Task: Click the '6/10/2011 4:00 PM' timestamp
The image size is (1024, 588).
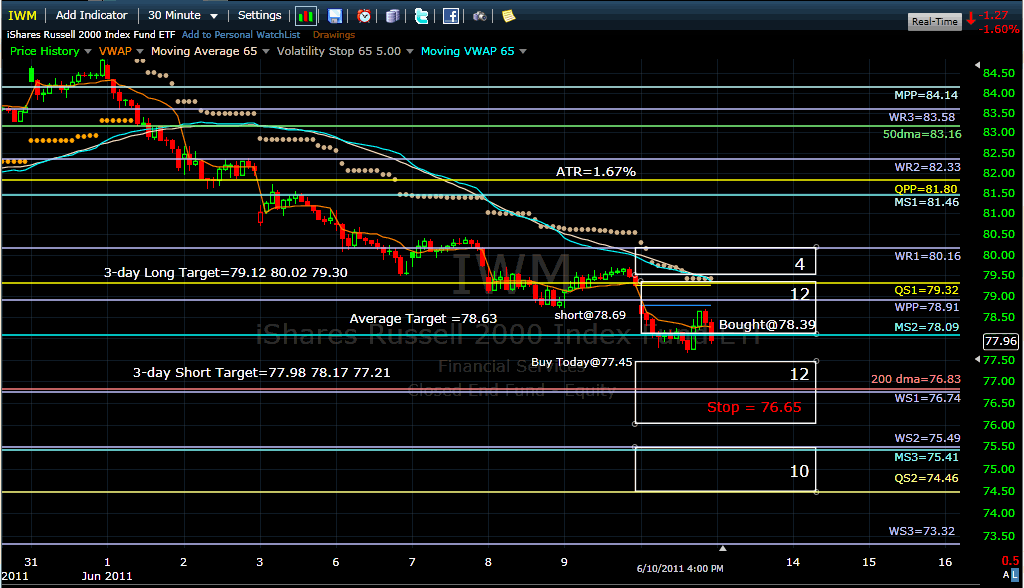Action: point(680,569)
